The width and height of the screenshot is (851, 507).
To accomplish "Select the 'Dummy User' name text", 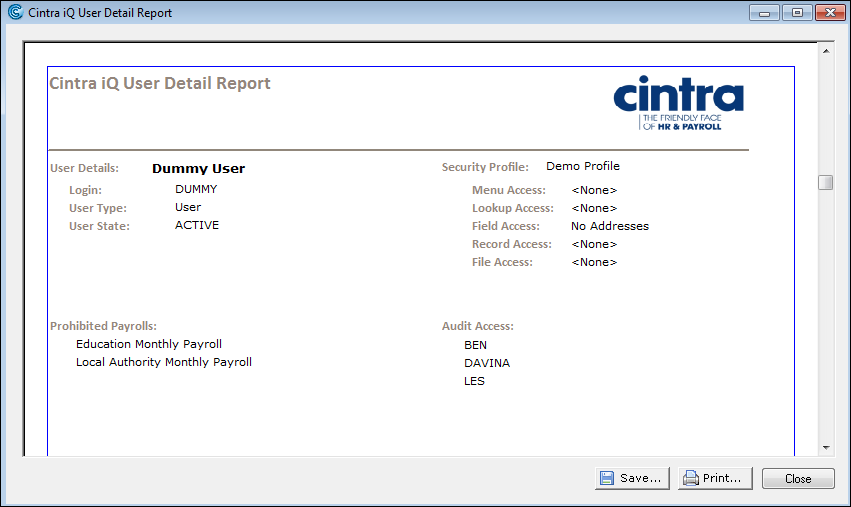I will click(199, 169).
